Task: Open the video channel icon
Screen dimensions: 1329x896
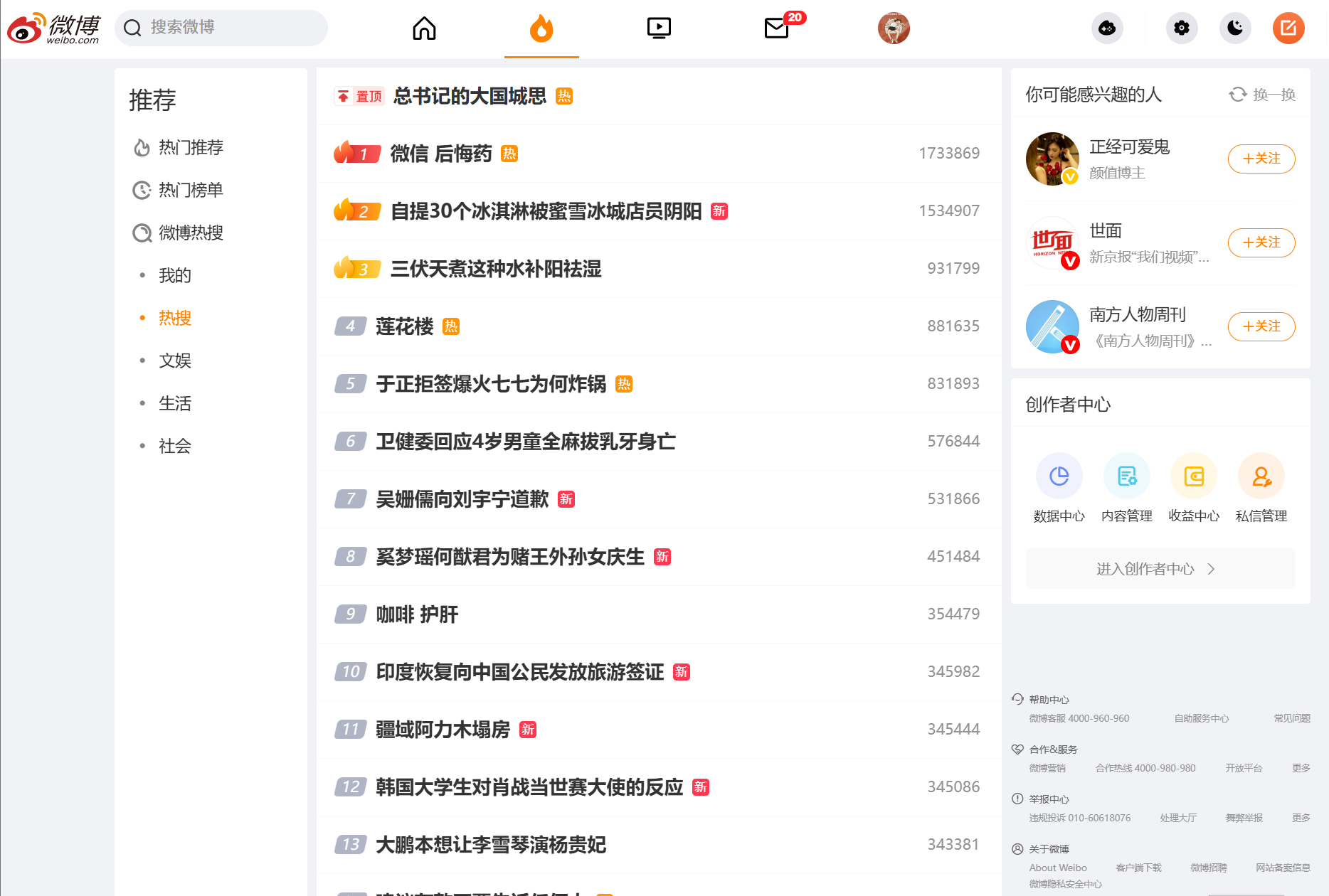Action: click(x=659, y=28)
